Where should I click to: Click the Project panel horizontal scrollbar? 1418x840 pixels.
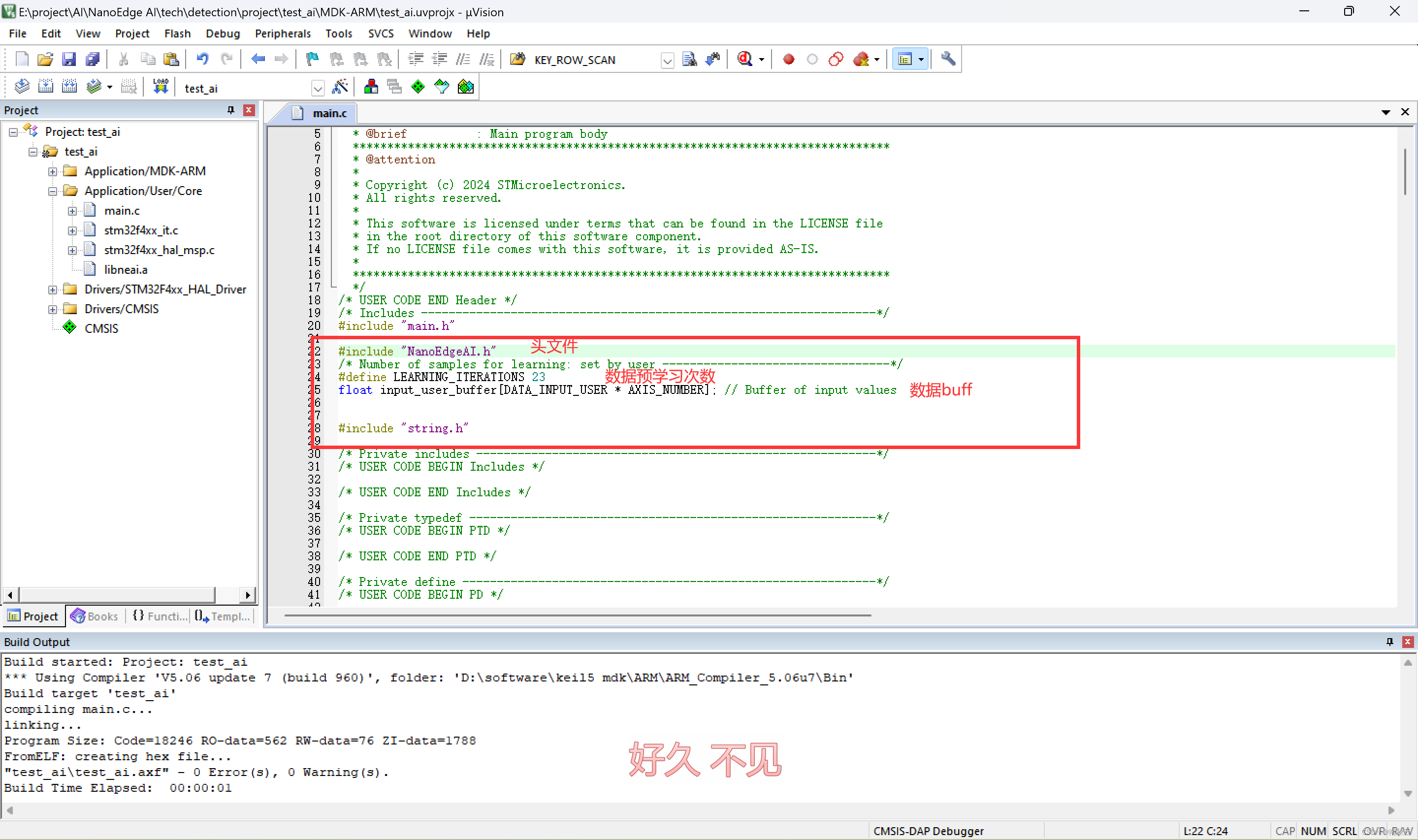click(117, 594)
